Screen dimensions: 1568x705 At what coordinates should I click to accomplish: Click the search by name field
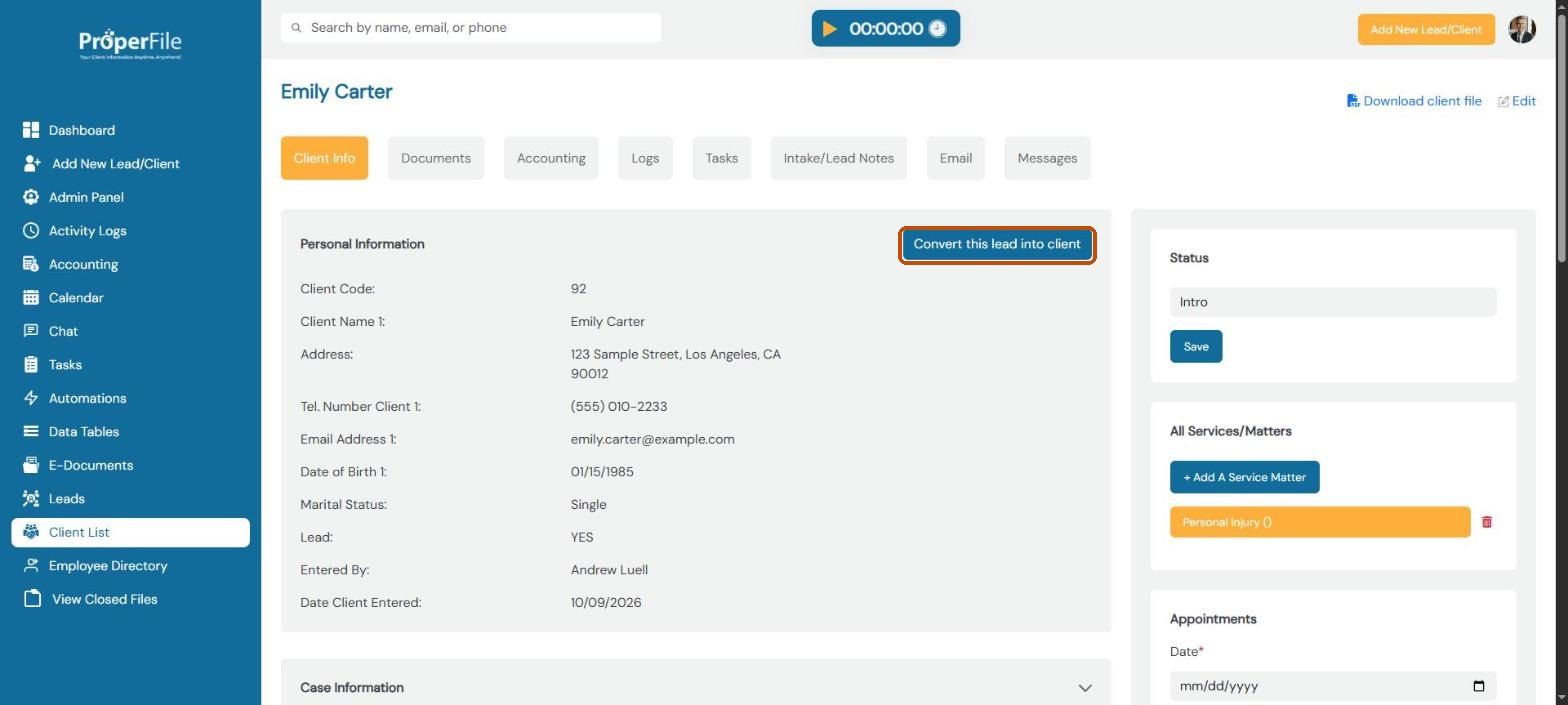point(471,28)
